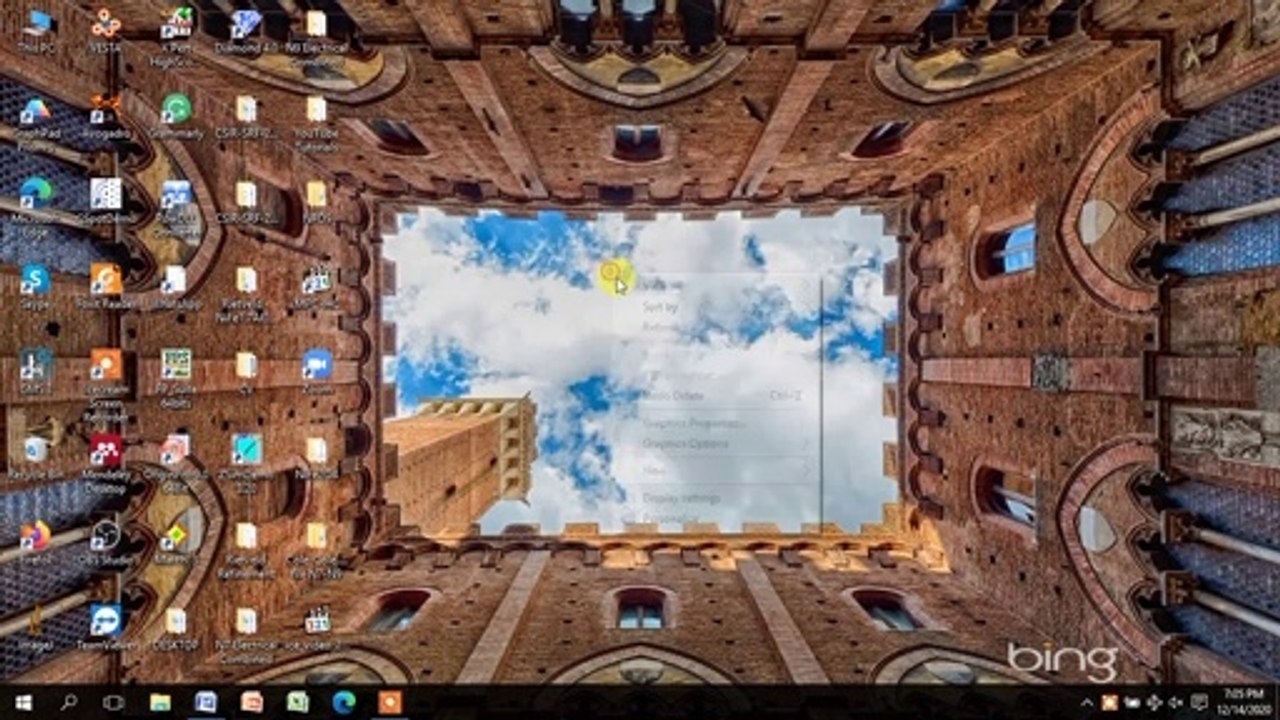Open the taskbar clock and date
This screenshot has height=720, width=1280.
[1244, 702]
